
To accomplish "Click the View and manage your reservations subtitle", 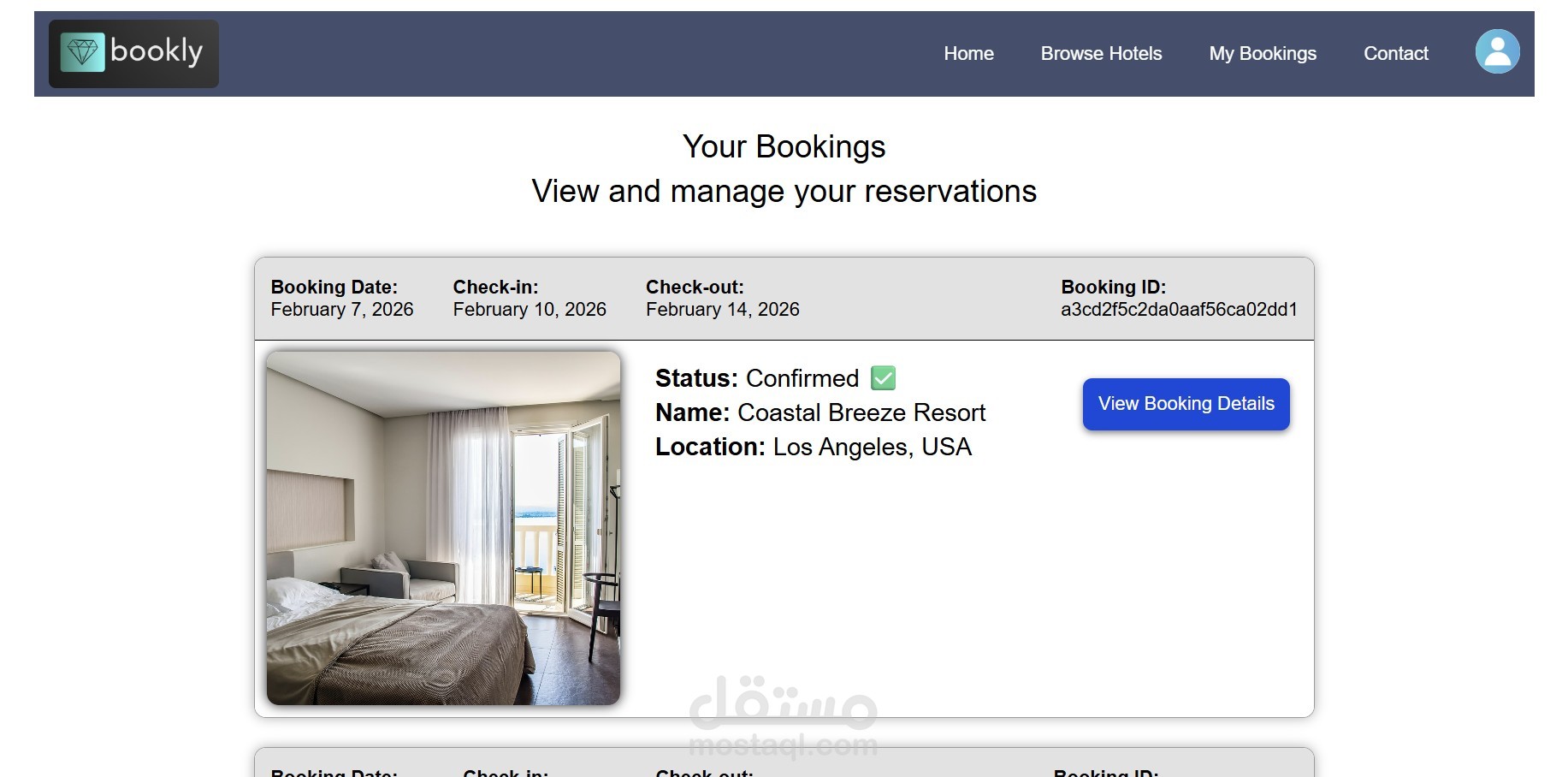I will 784,191.
